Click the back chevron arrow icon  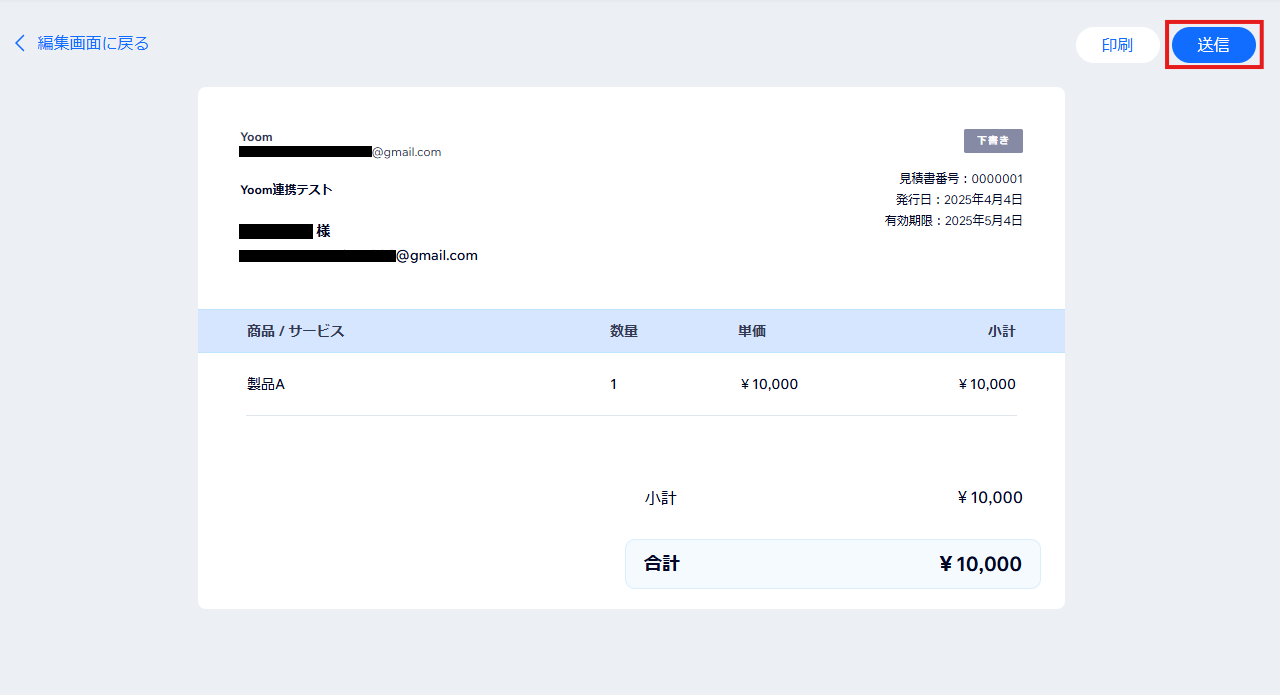click(19, 43)
